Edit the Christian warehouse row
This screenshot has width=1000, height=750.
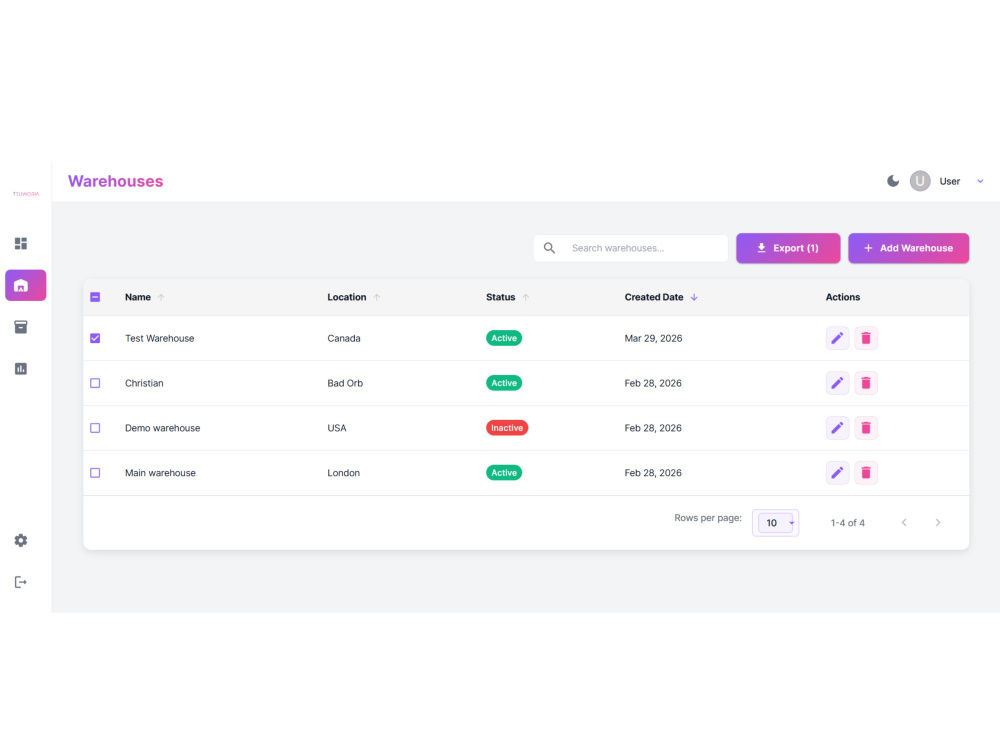(x=837, y=383)
